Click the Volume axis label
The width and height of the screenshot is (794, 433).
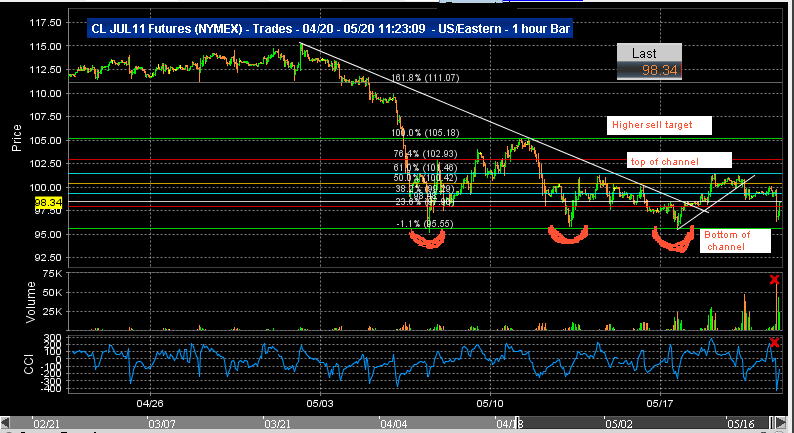(30, 302)
